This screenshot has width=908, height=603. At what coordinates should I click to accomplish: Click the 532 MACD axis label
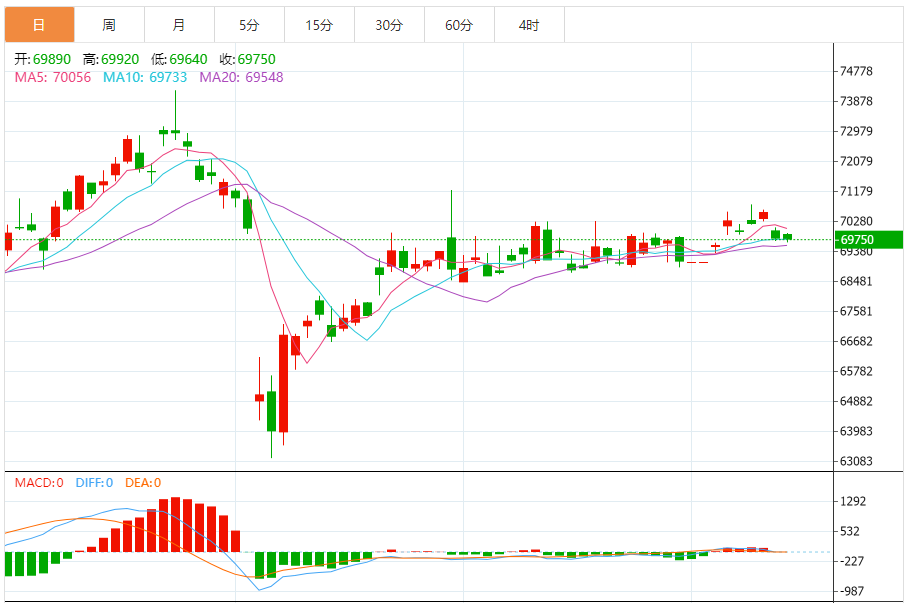tap(850, 531)
